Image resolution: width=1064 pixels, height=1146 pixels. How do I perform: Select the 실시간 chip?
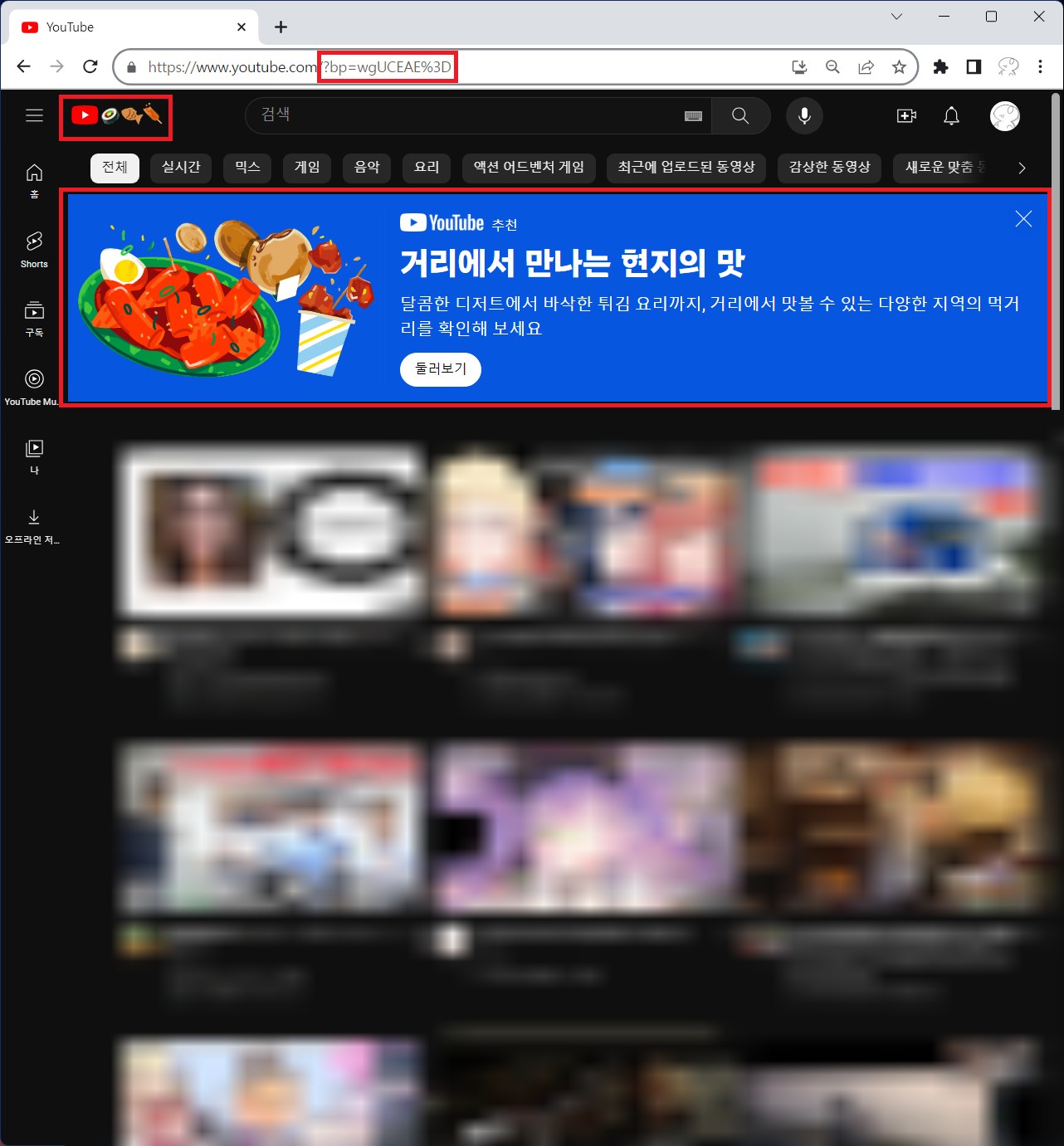(181, 168)
